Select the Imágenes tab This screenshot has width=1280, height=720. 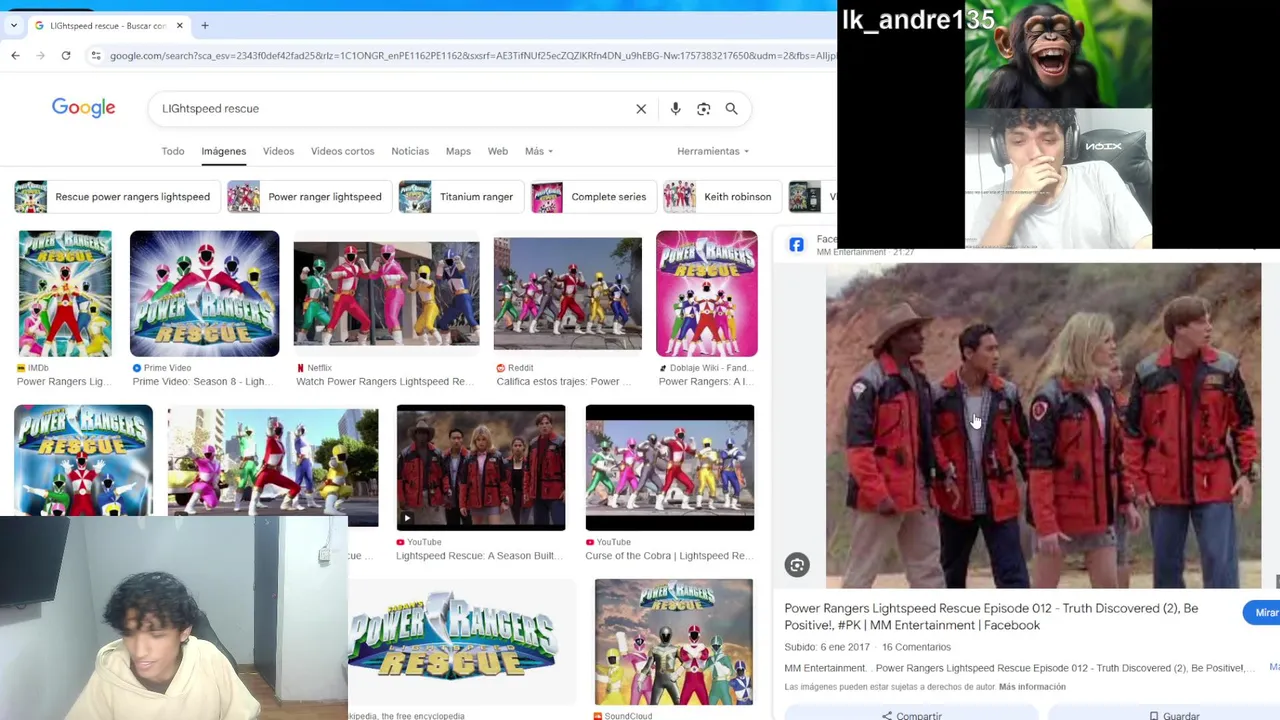click(x=223, y=151)
